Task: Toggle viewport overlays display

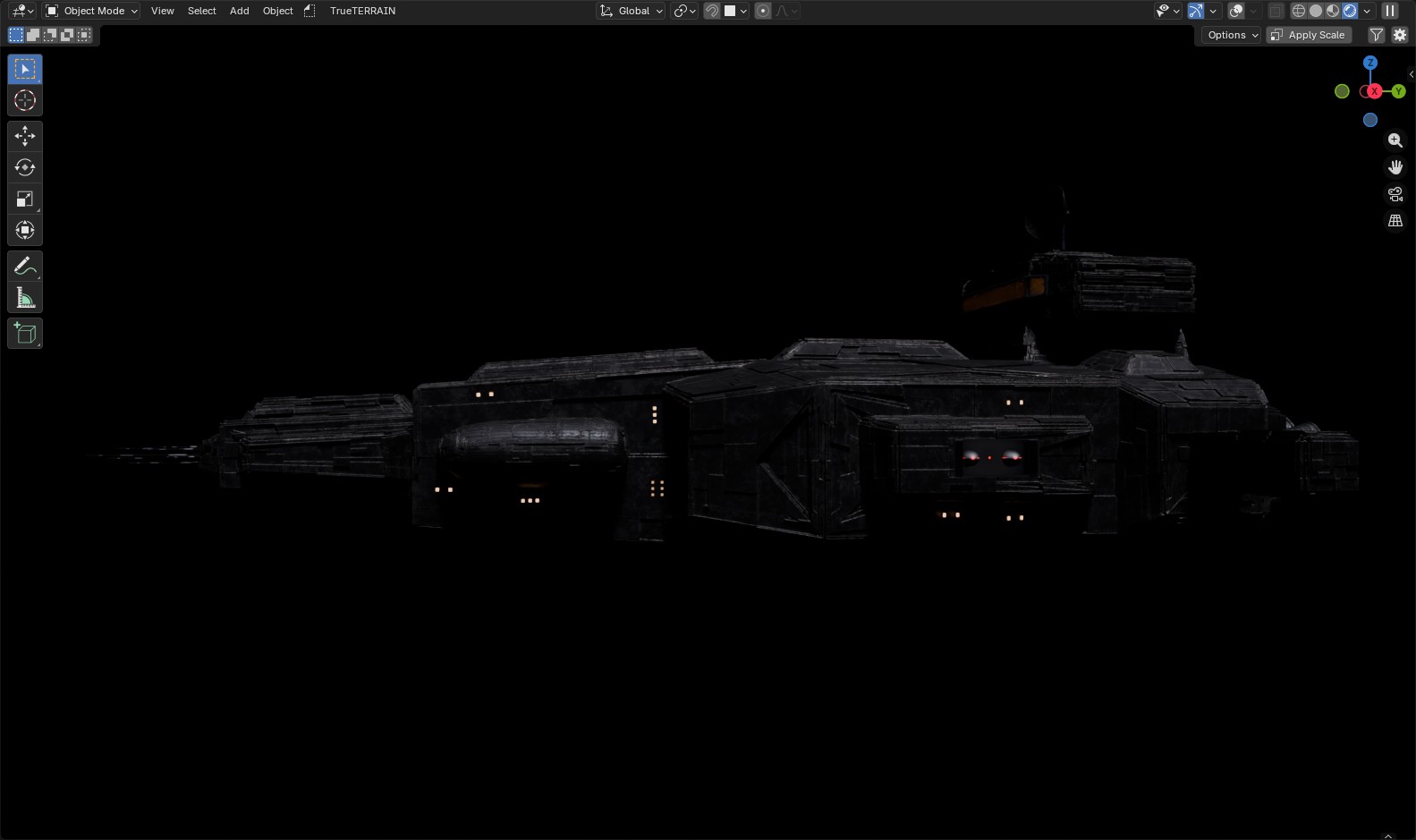Action: (x=1236, y=11)
